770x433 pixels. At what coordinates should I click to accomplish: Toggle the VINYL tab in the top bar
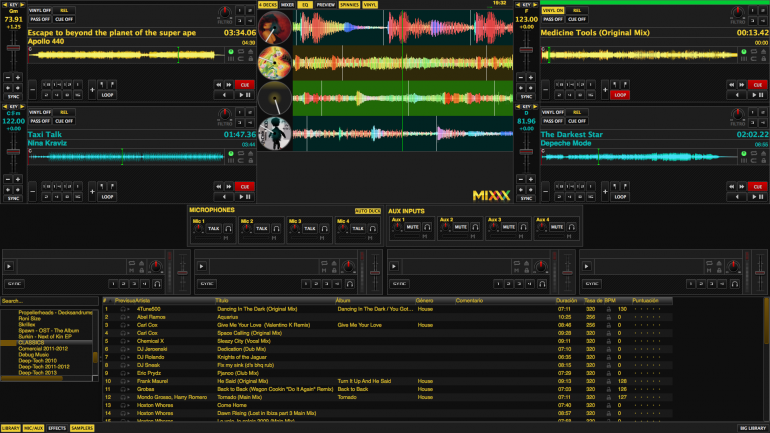[x=370, y=5]
